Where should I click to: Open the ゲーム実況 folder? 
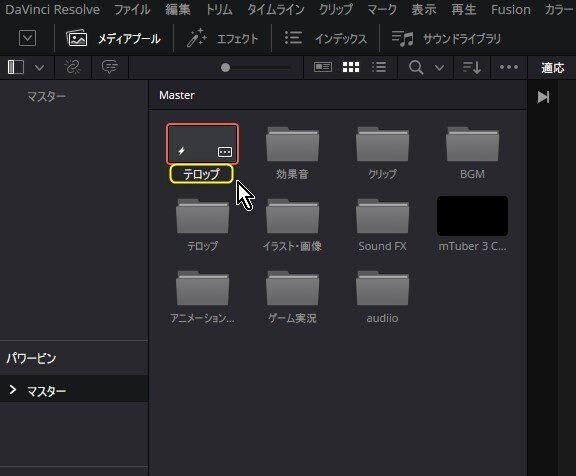(292, 288)
